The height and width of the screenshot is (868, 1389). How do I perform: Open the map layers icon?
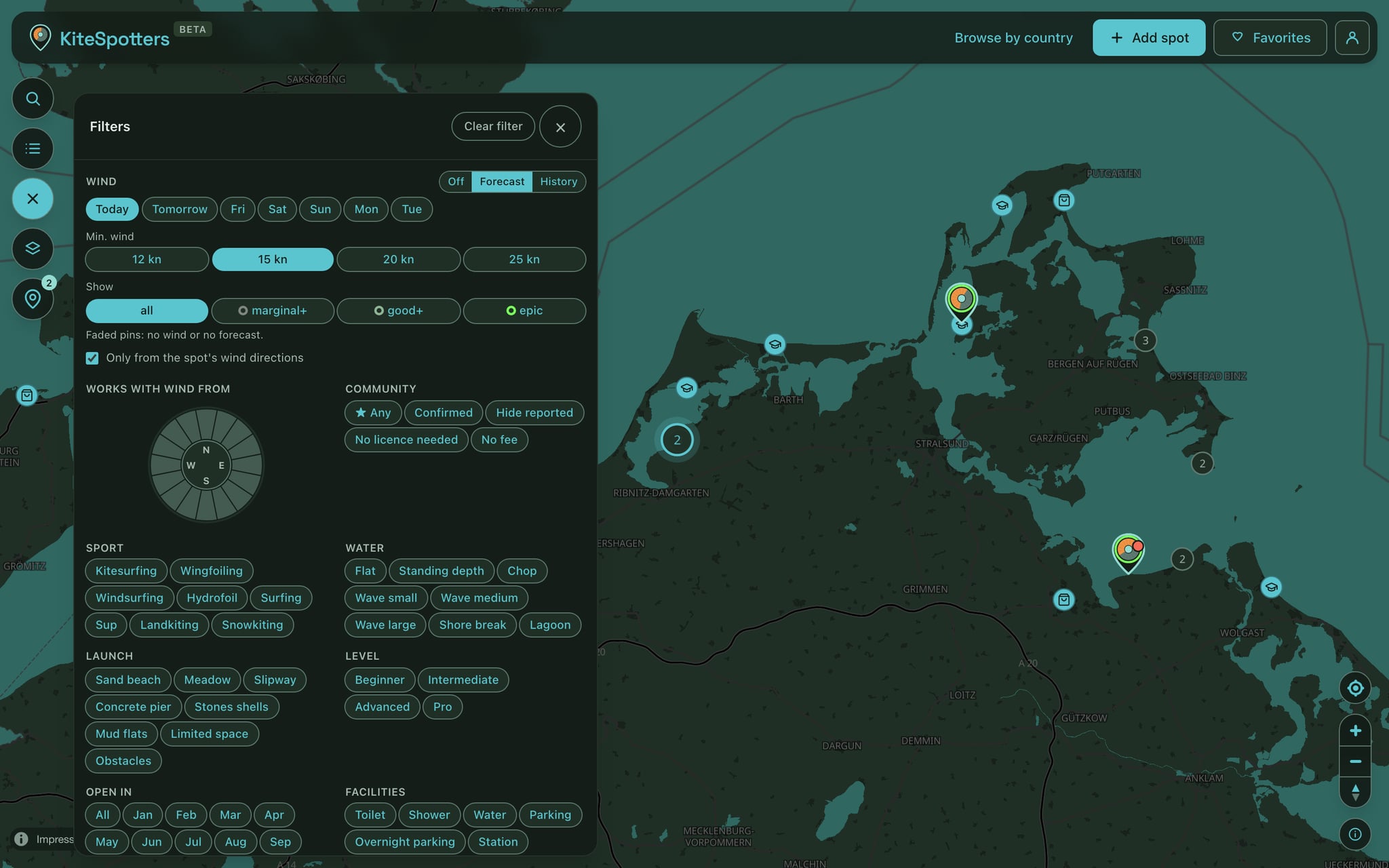(x=33, y=248)
